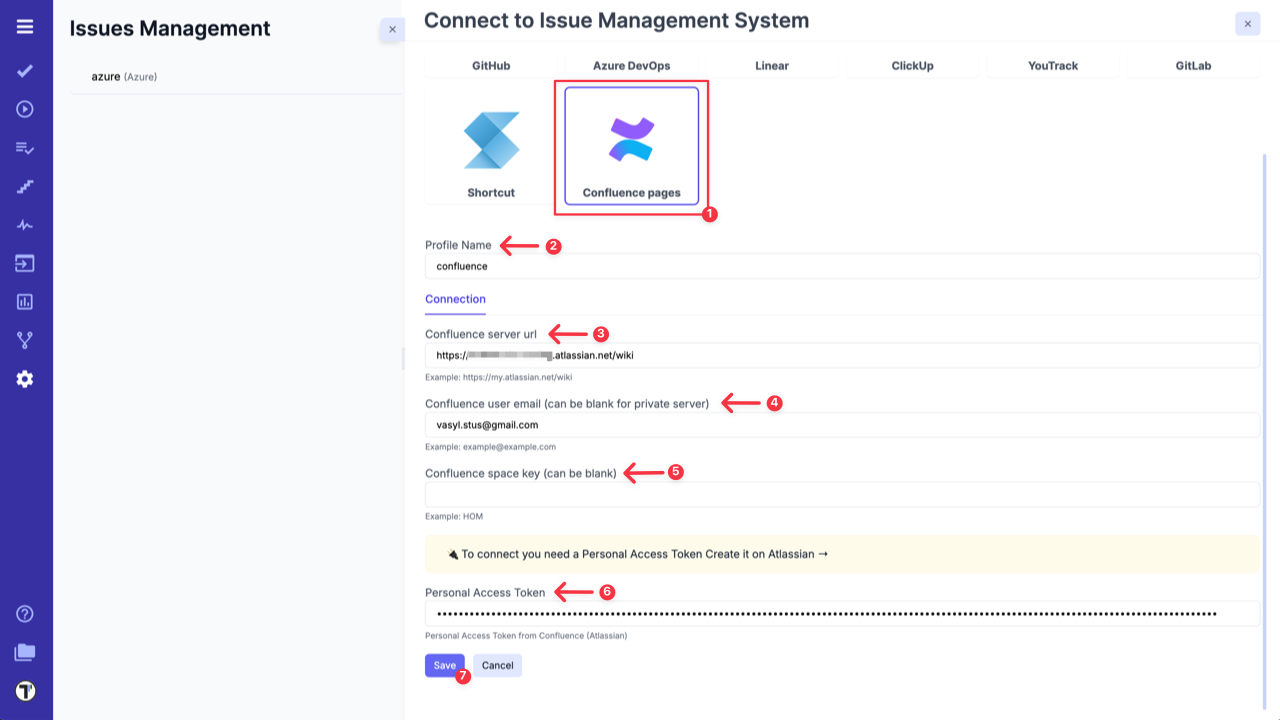Click the Confluence space key input field
1280x720 pixels.
tap(843, 494)
